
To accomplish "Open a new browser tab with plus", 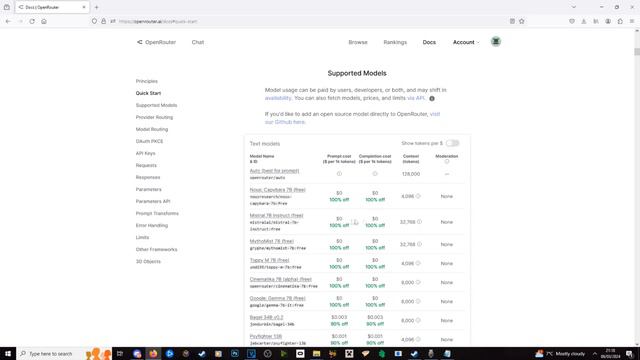I will pos(96,7).
